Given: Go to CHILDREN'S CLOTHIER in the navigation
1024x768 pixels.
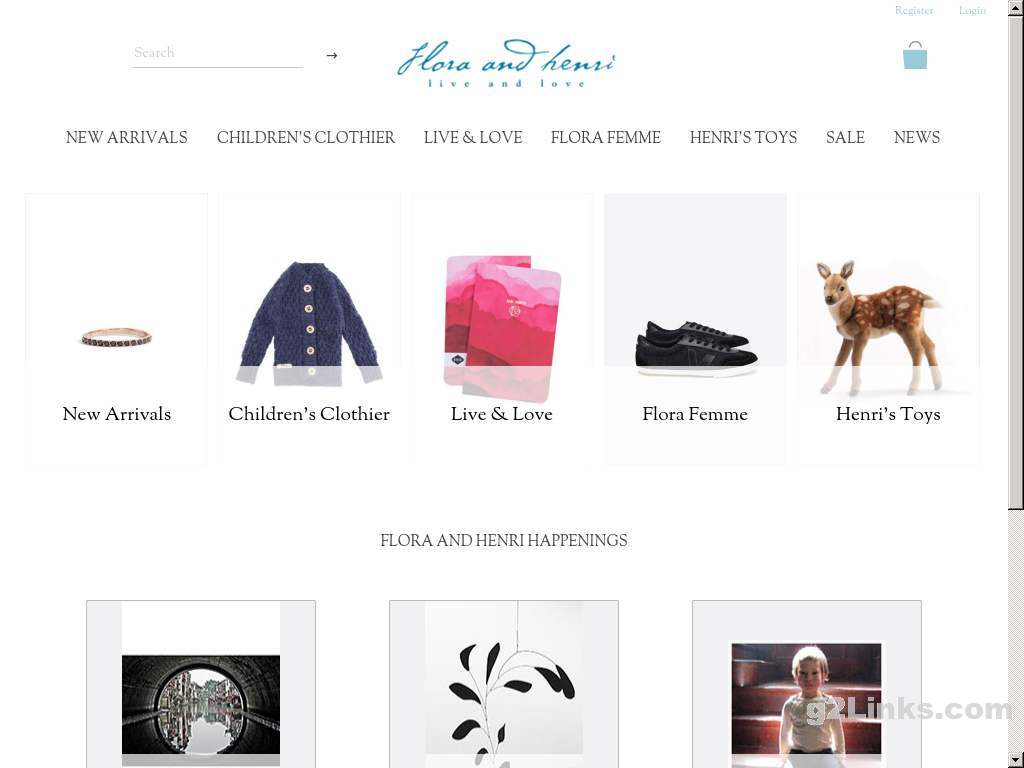Looking at the screenshot, I should tap(306, 137).
